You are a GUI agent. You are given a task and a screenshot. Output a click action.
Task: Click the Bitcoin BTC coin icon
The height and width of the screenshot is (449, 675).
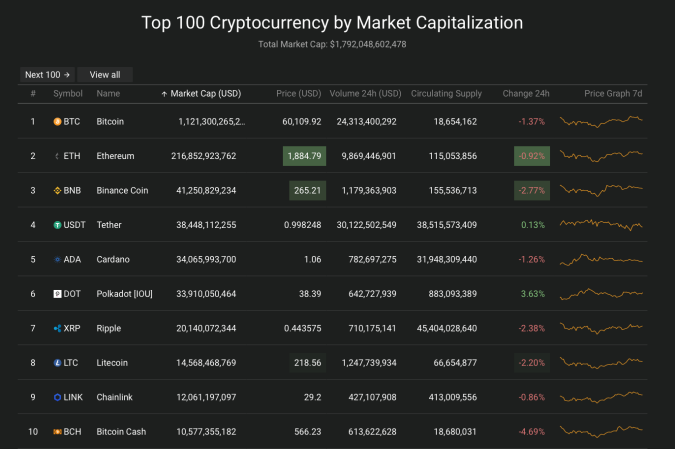57,122
